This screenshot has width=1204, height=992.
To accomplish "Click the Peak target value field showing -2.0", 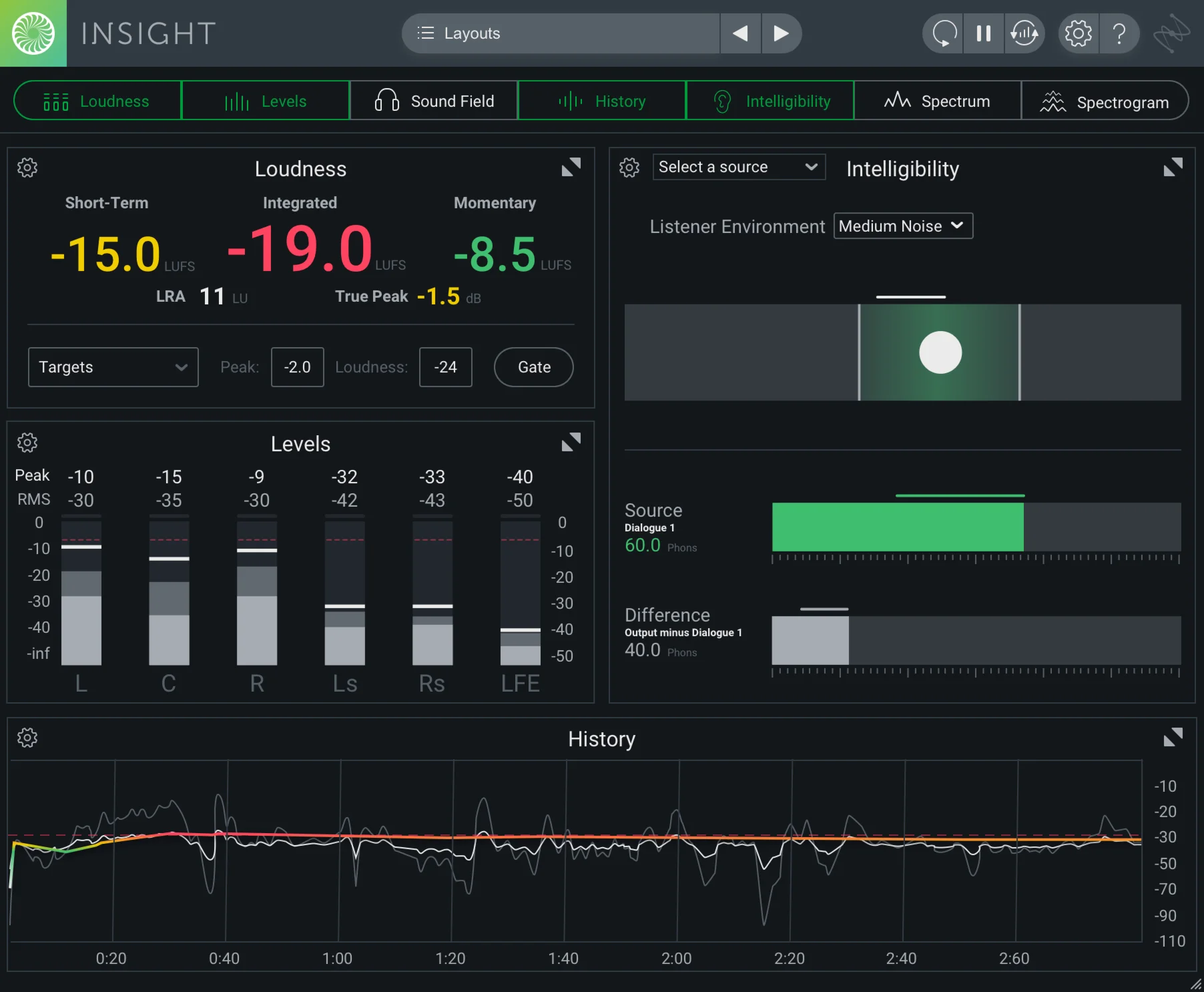I will tap(297, 366).
